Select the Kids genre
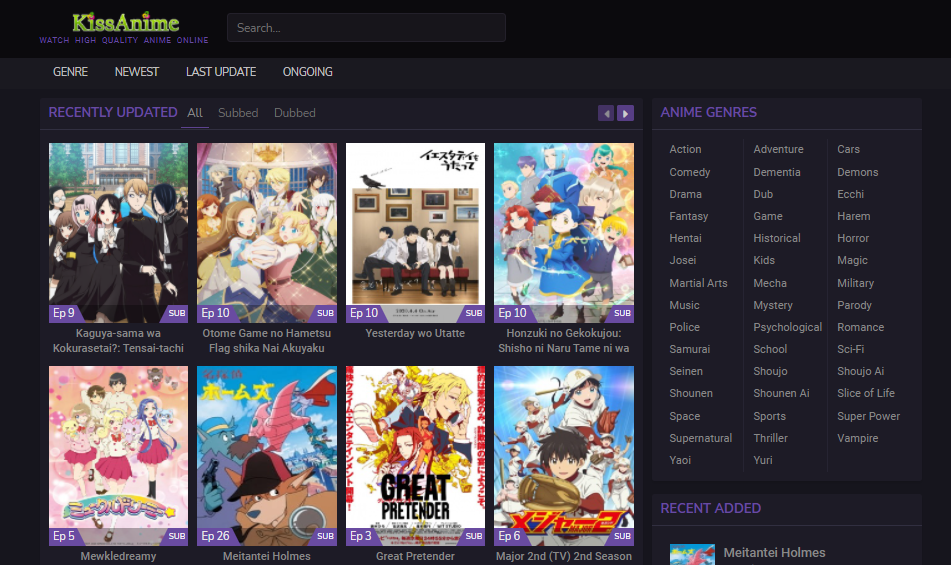 (764, 261)
